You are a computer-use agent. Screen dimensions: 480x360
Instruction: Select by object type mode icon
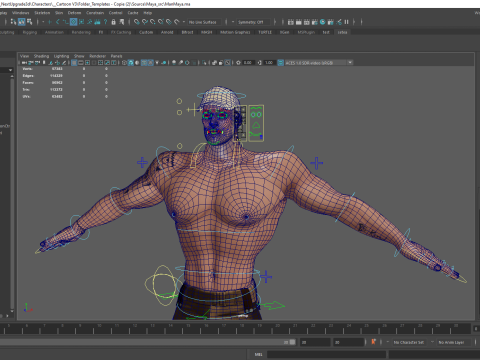[22, 22]
